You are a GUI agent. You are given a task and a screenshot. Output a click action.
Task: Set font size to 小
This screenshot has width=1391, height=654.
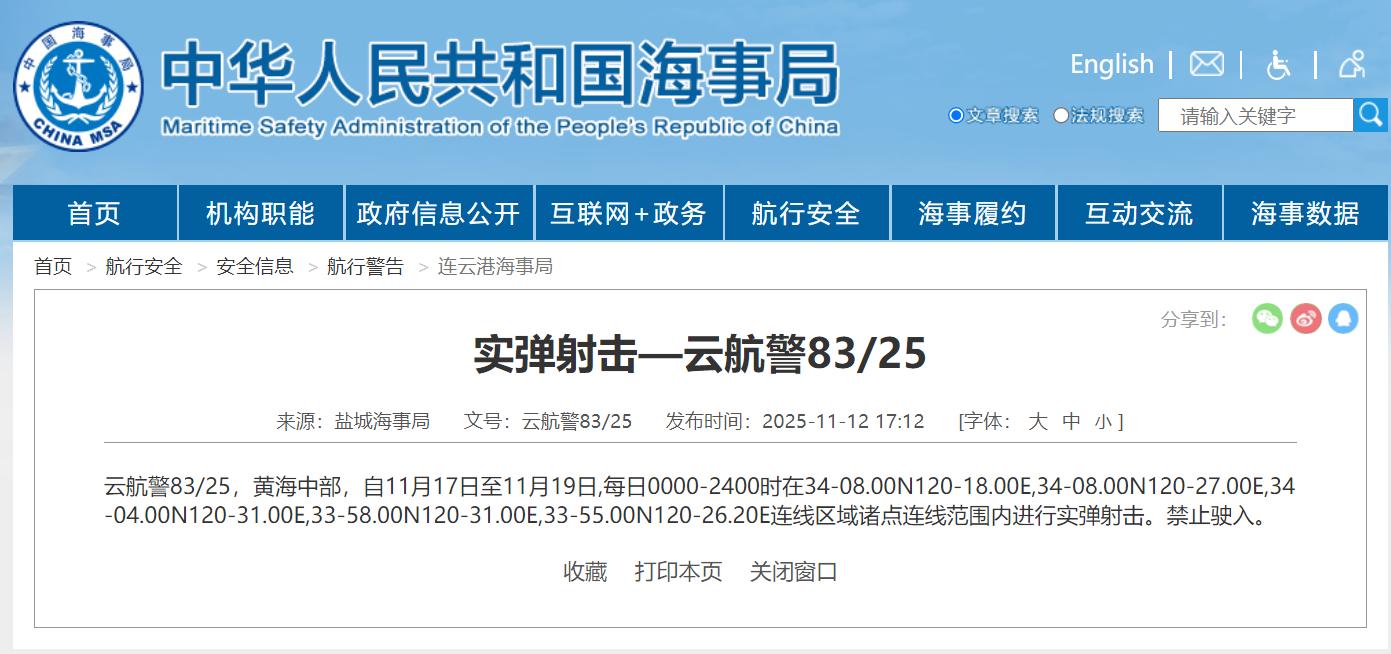1103,422
